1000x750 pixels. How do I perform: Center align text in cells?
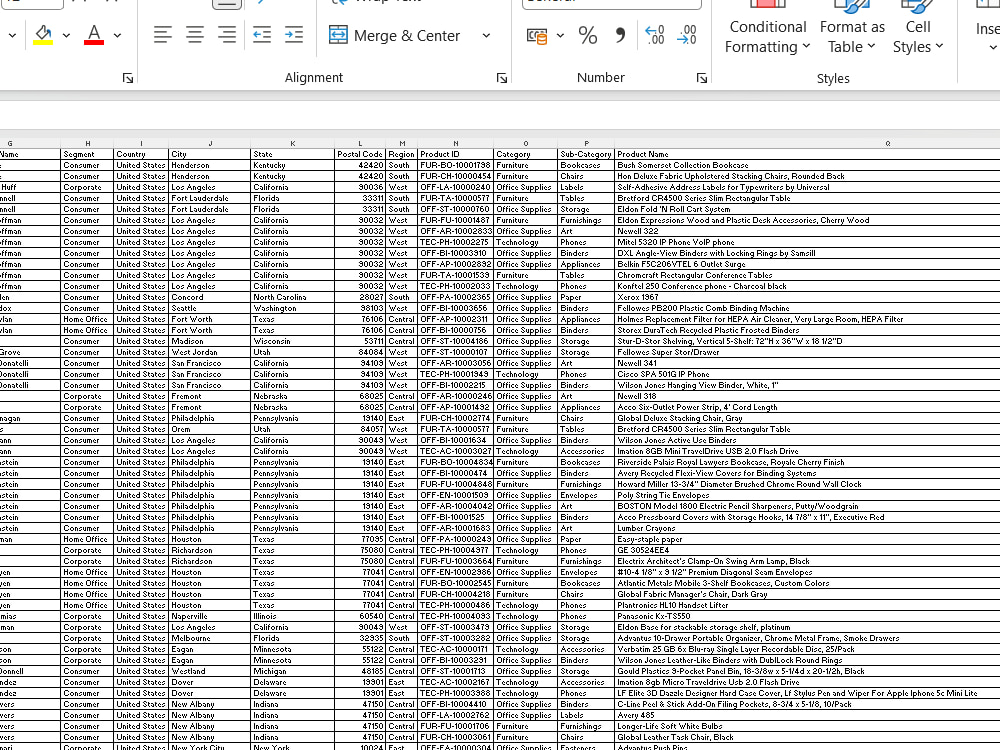coord(195,35)
